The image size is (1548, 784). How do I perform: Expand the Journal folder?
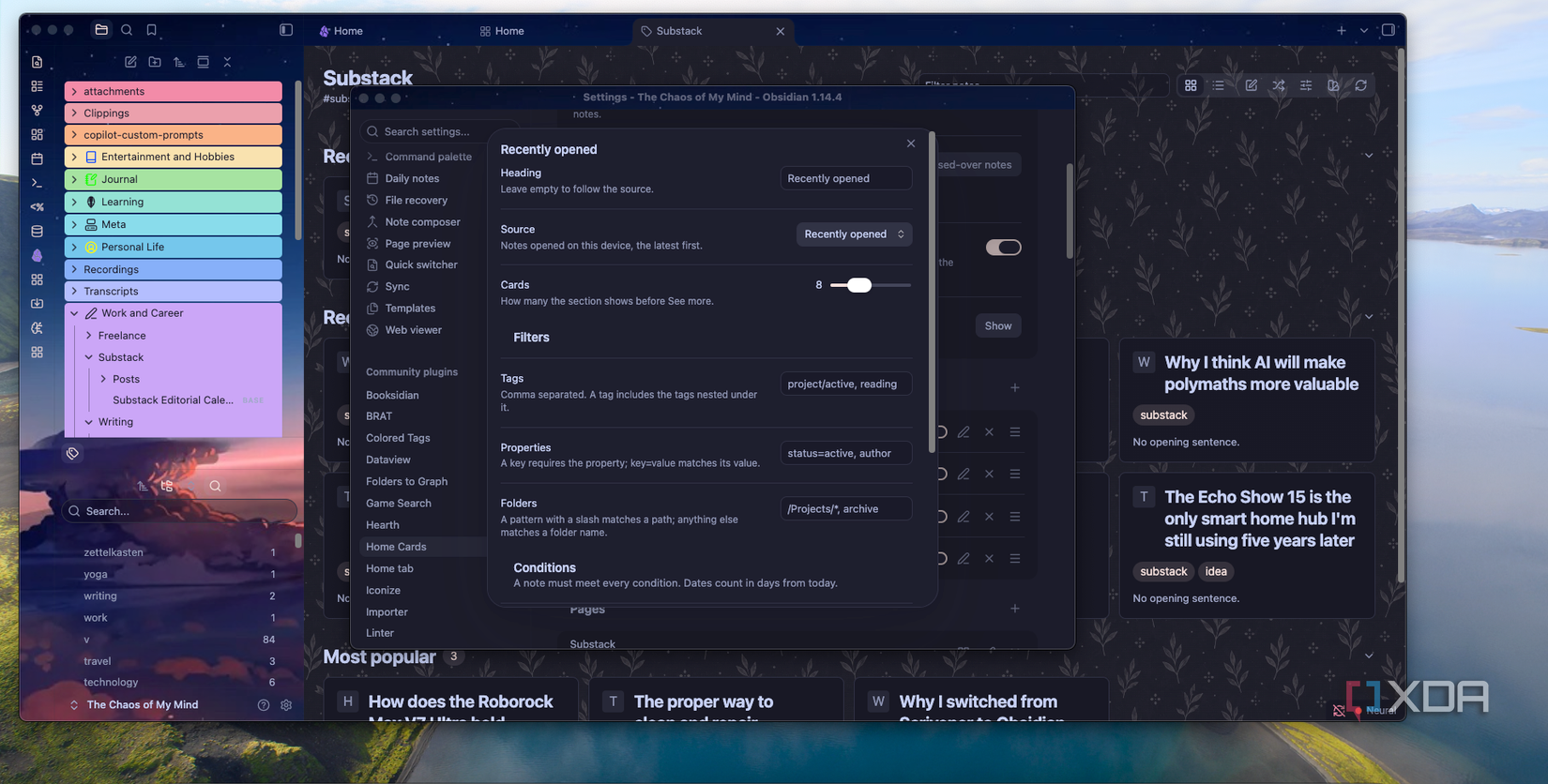tap(174, 179)
